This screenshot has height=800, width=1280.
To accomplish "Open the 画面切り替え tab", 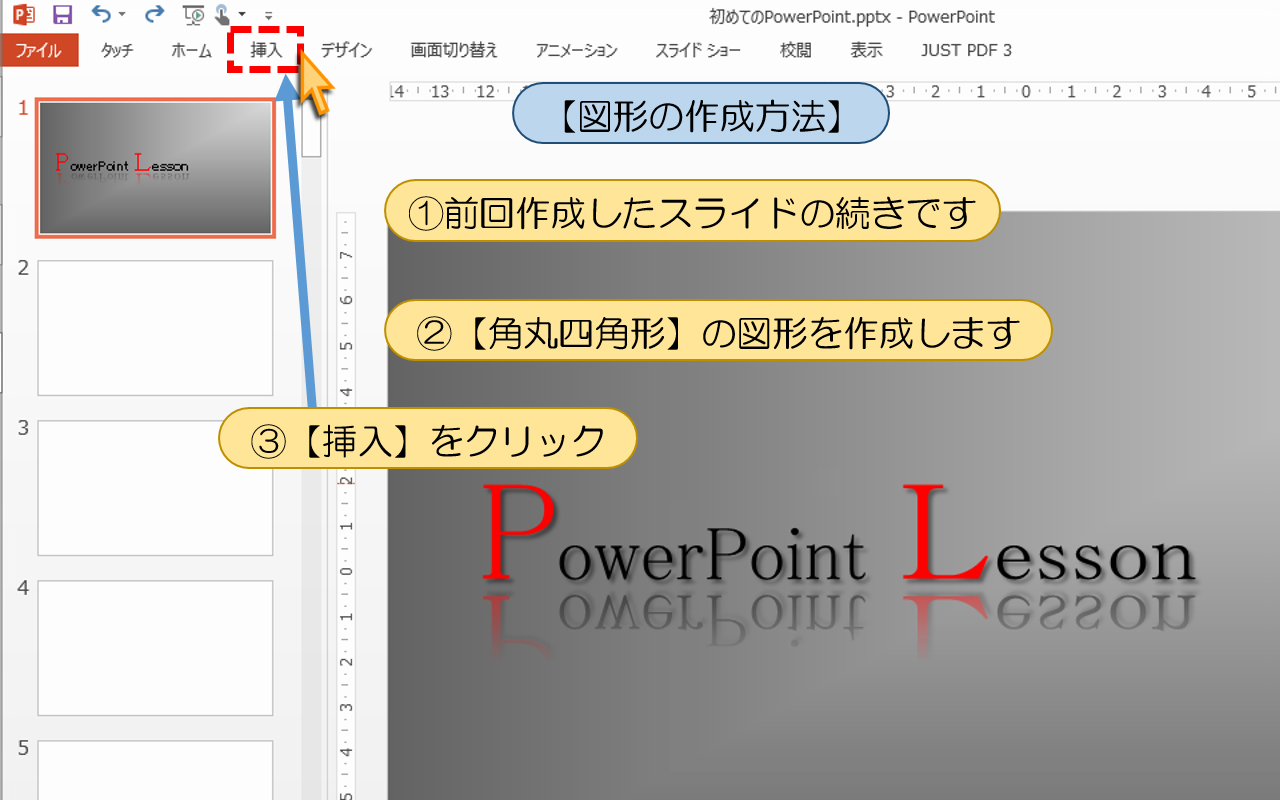I will (454, 50).
